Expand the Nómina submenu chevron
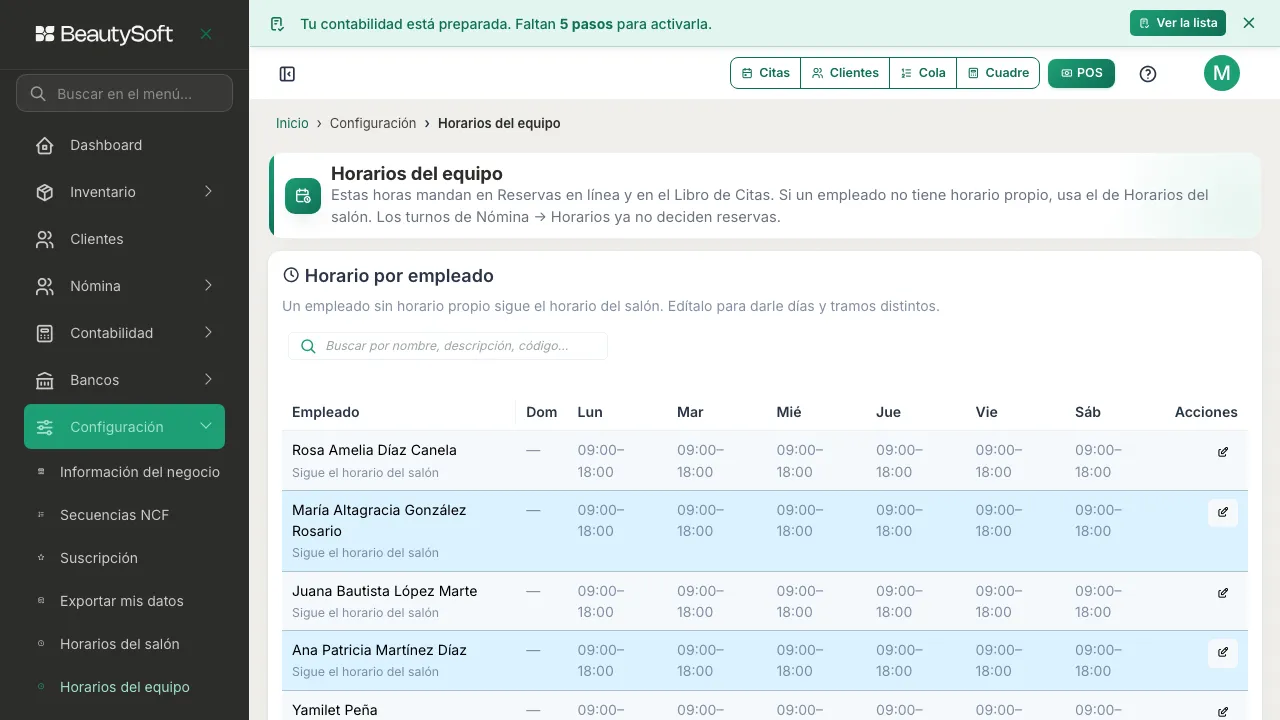This screenshot has width=1280, height=720. point(208,286)
